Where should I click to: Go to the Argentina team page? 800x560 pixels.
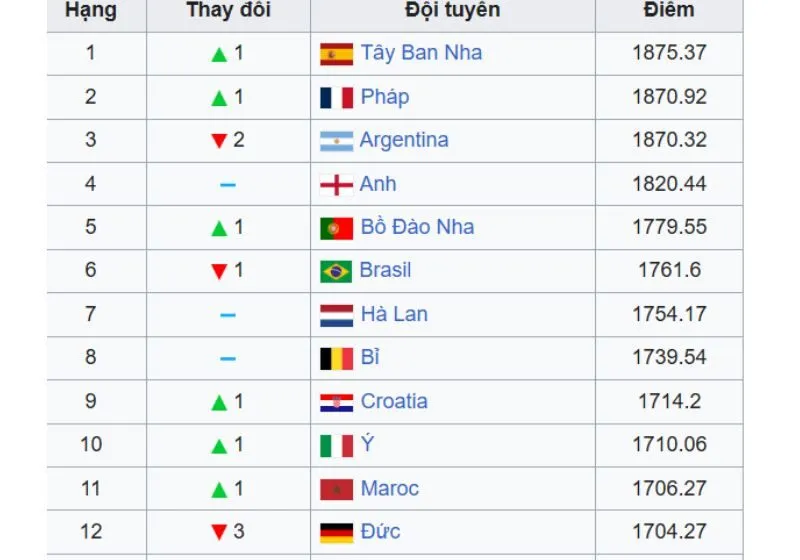tap(404, 140)
